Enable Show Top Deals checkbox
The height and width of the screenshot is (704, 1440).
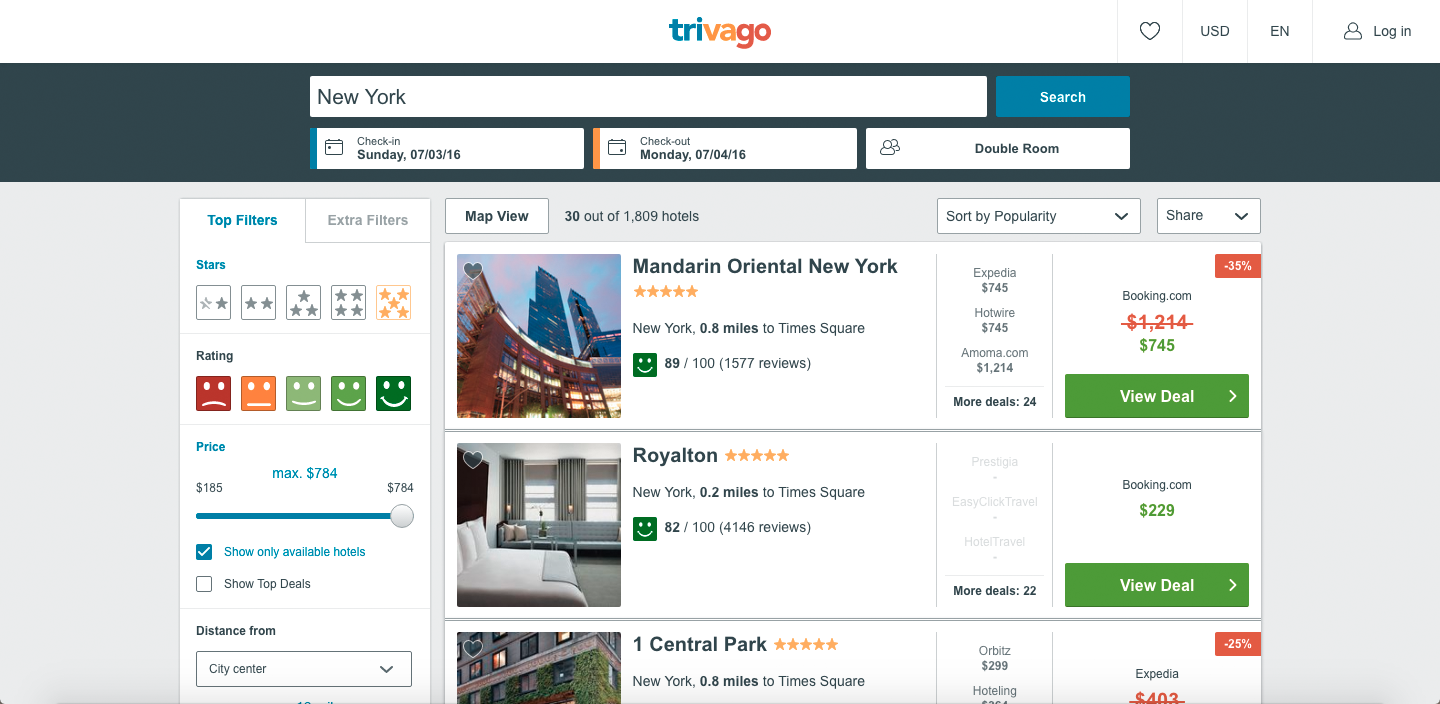click(x=204, y=584)
